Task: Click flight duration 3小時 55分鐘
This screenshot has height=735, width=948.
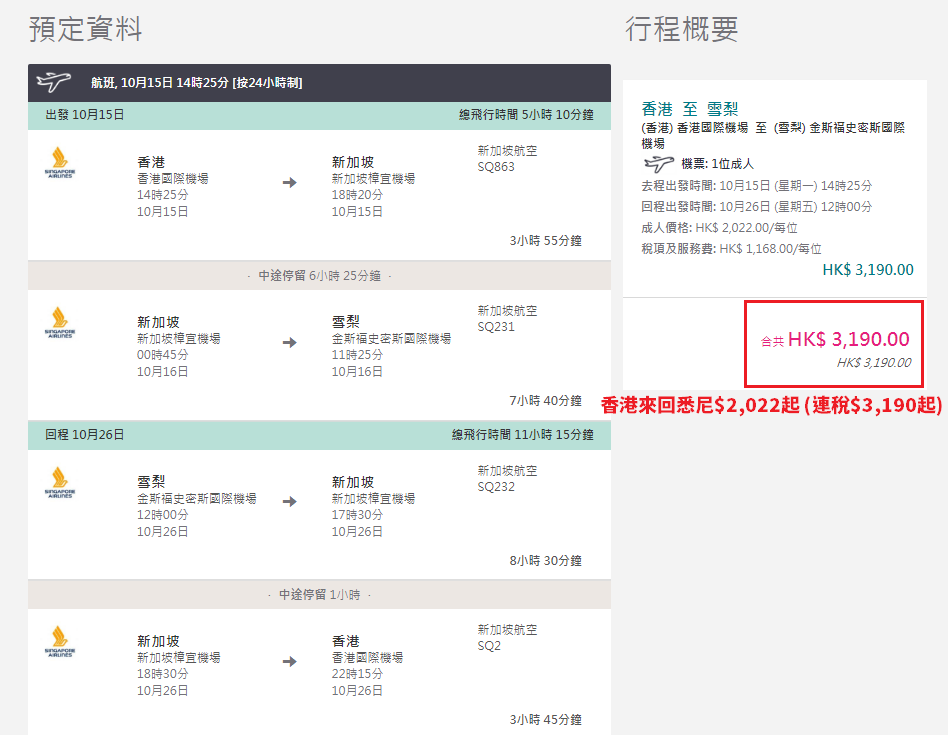Action: [x=545, y=241]
